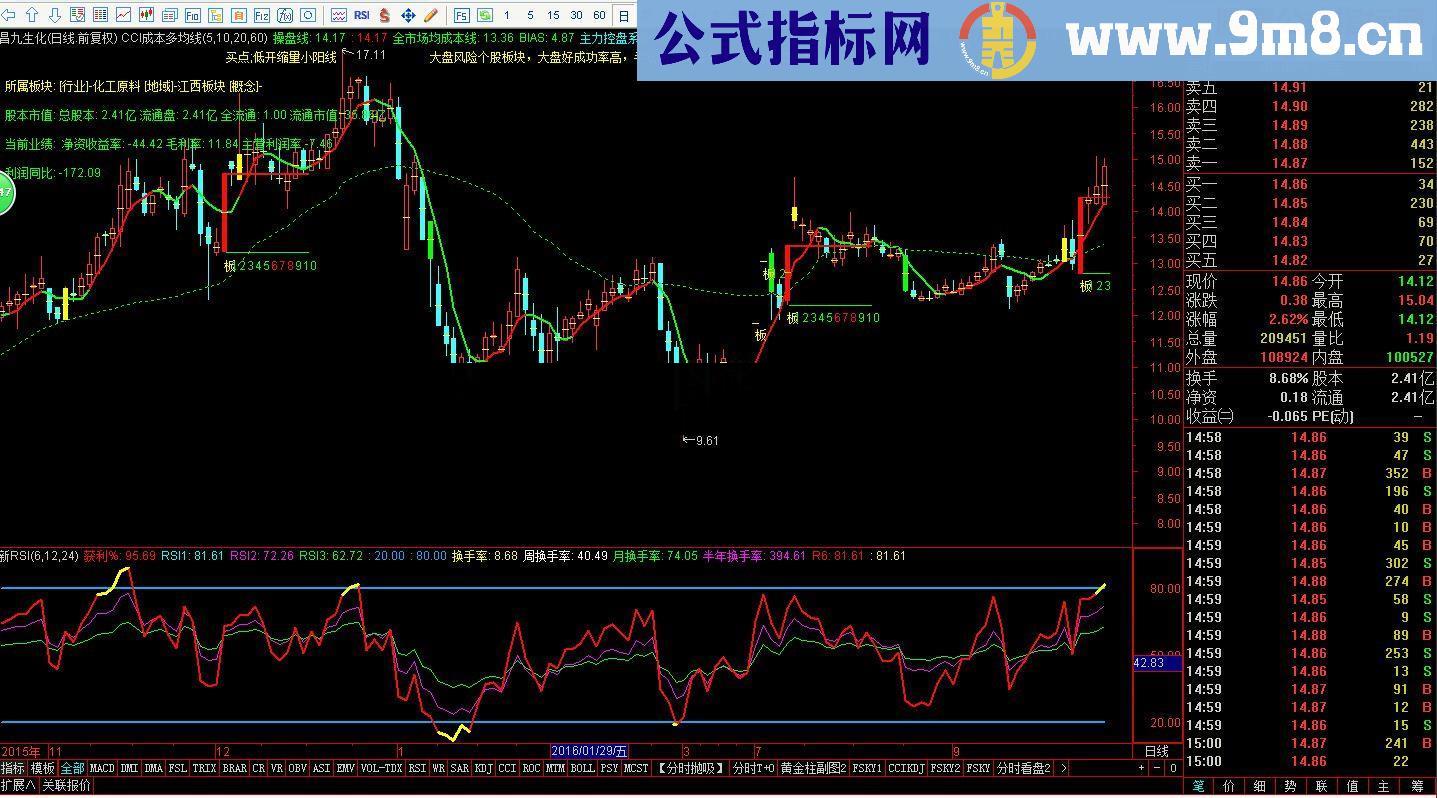Select the 60-minute period
1437x798 pixels.
(601, 15)
